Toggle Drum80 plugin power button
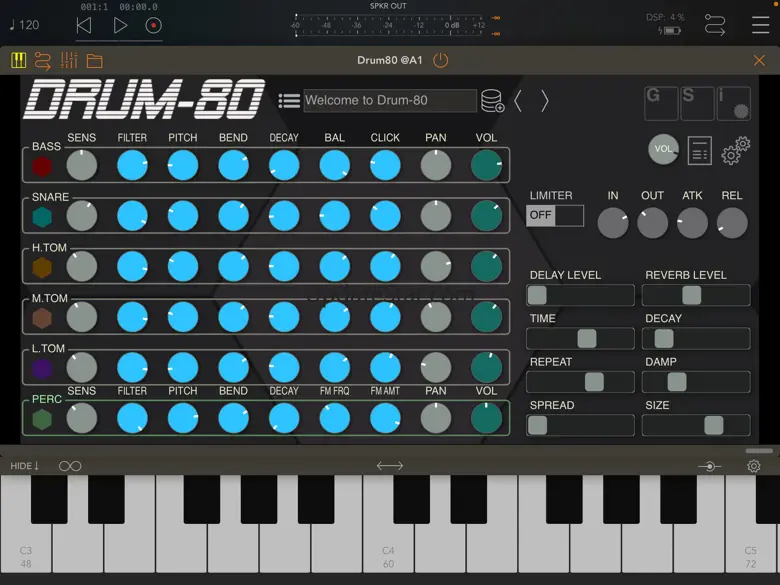Image resolution: width=780 pixels, height=585 pixels. 440,61
